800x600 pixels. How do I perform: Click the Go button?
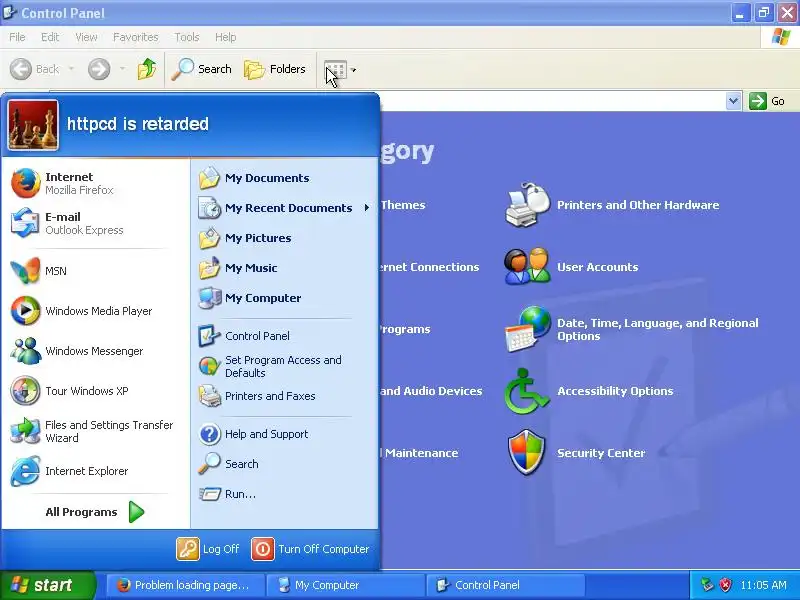point(767,101)
